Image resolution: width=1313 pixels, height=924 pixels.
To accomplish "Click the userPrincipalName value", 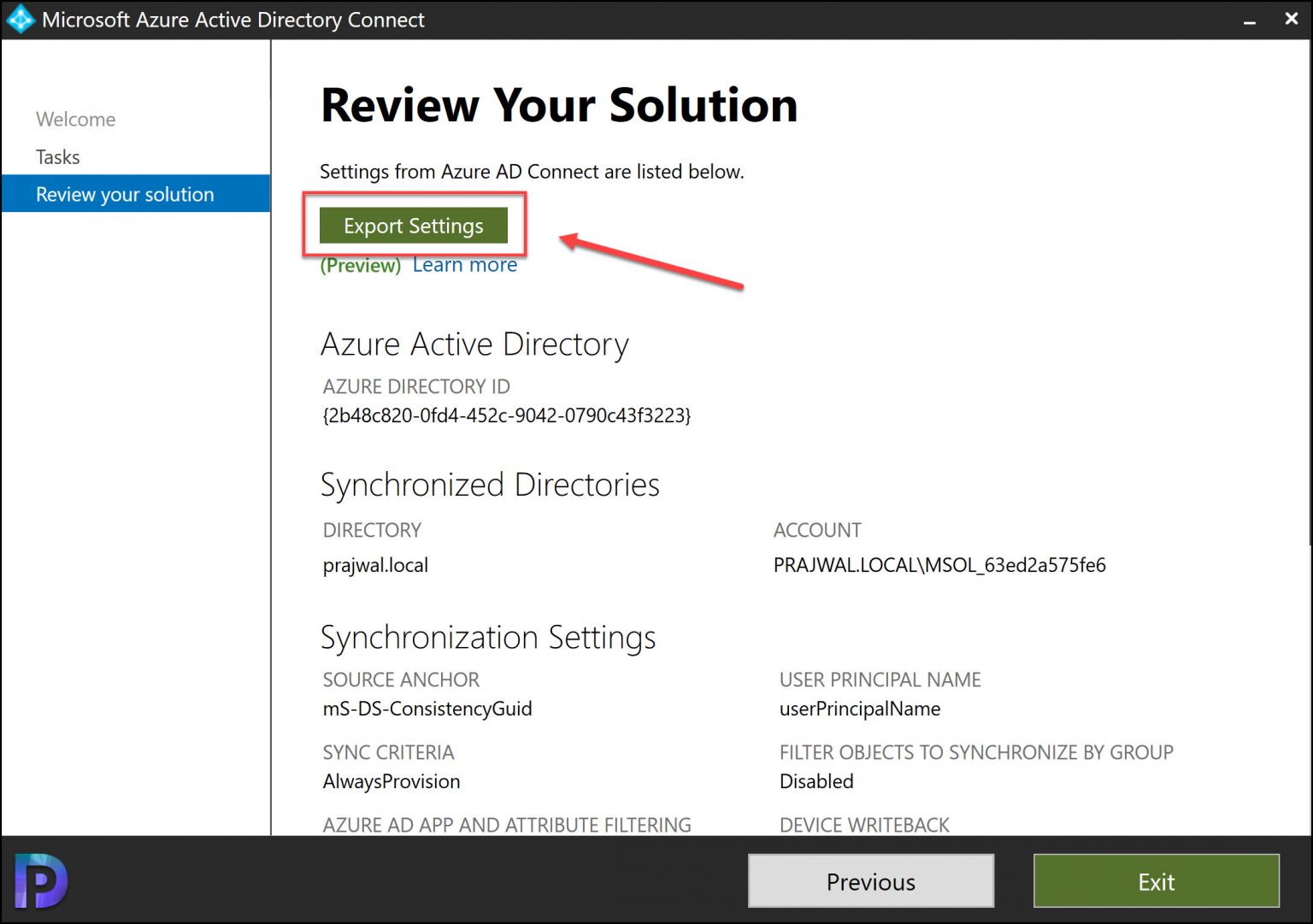I will 860,709.
